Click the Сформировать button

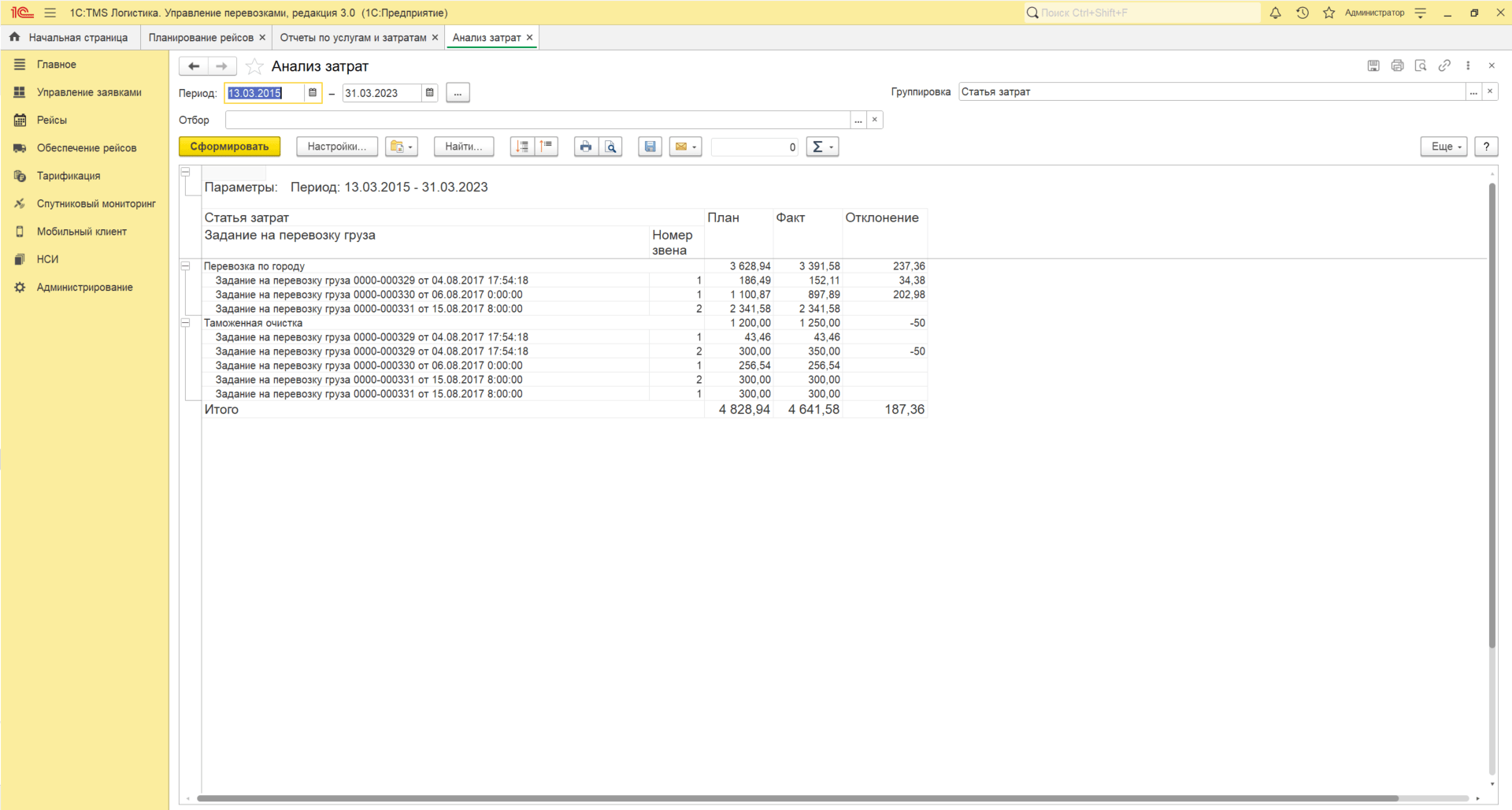(229, 147)
